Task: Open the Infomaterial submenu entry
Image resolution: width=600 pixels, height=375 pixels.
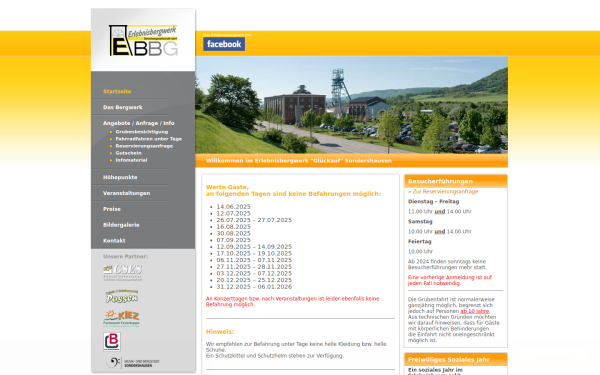Action: [x=131, y=160]
